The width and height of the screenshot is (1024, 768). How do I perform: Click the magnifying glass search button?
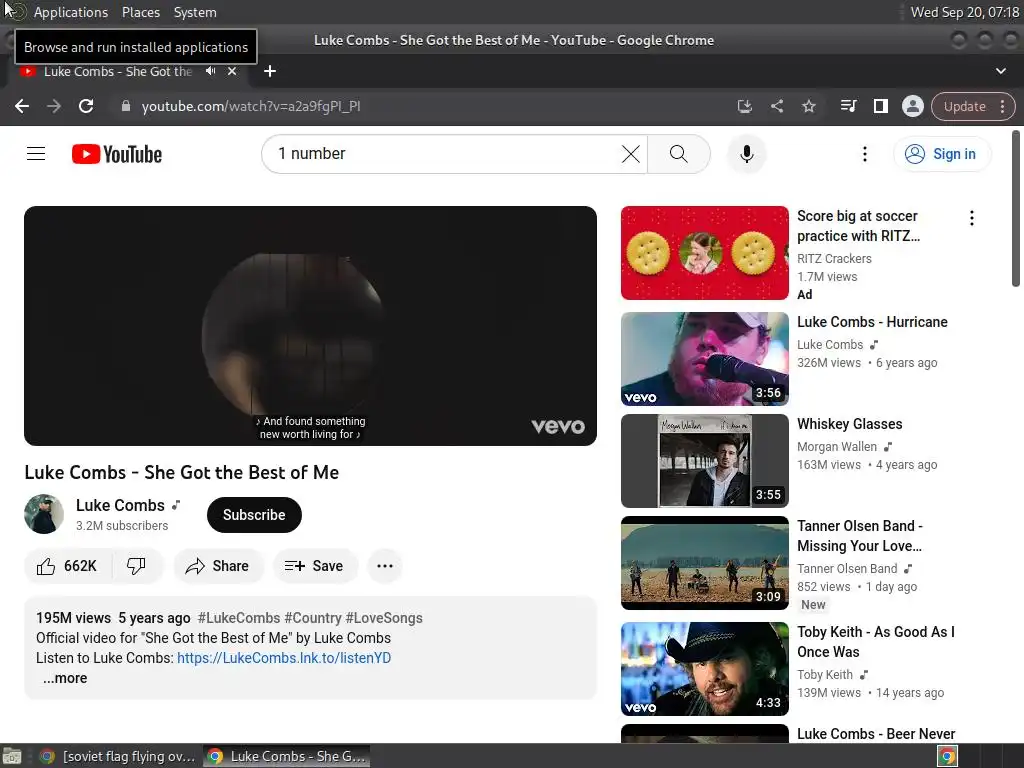click(679, 154)
